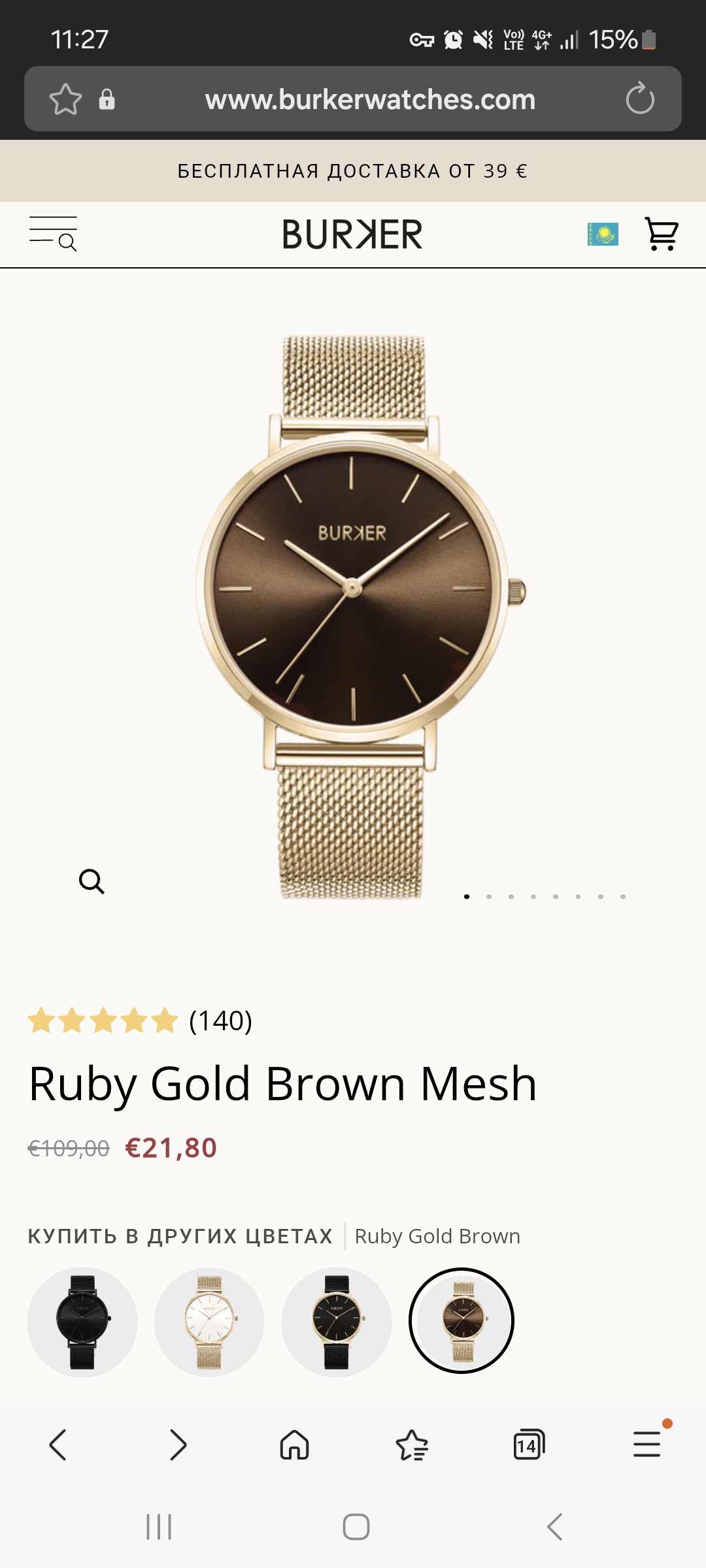Click the Burker logo in the header

352,234
